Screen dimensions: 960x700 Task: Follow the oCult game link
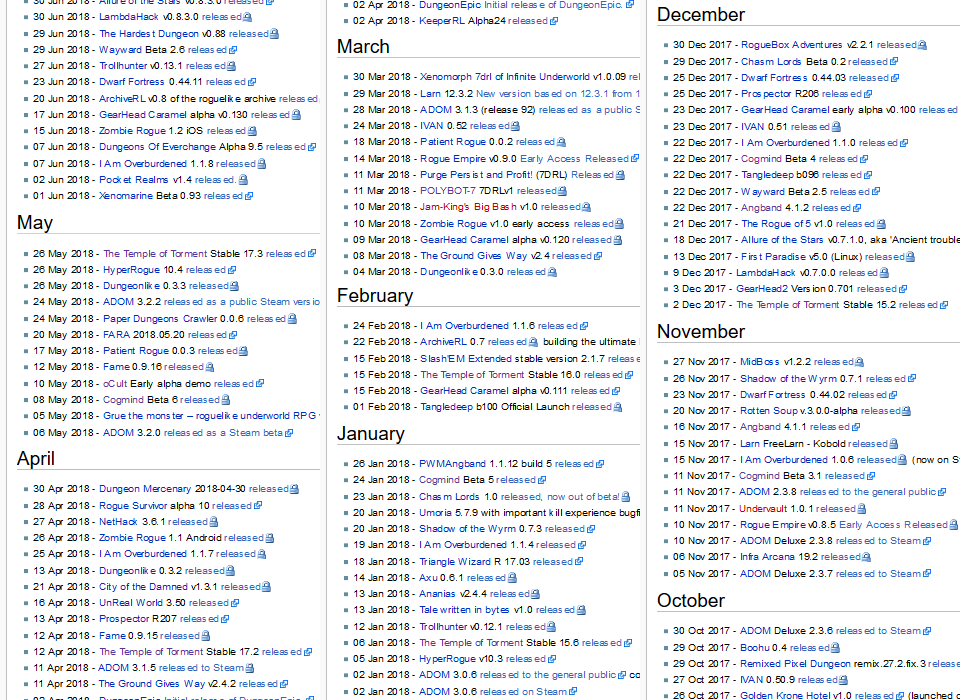[114, 383]
